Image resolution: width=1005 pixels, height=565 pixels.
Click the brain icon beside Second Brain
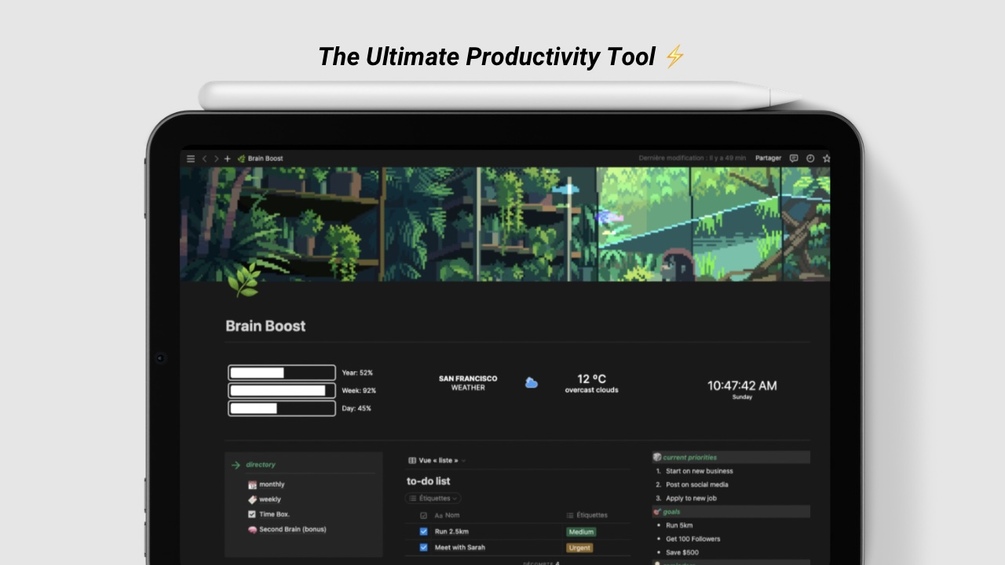pos(252,530)
